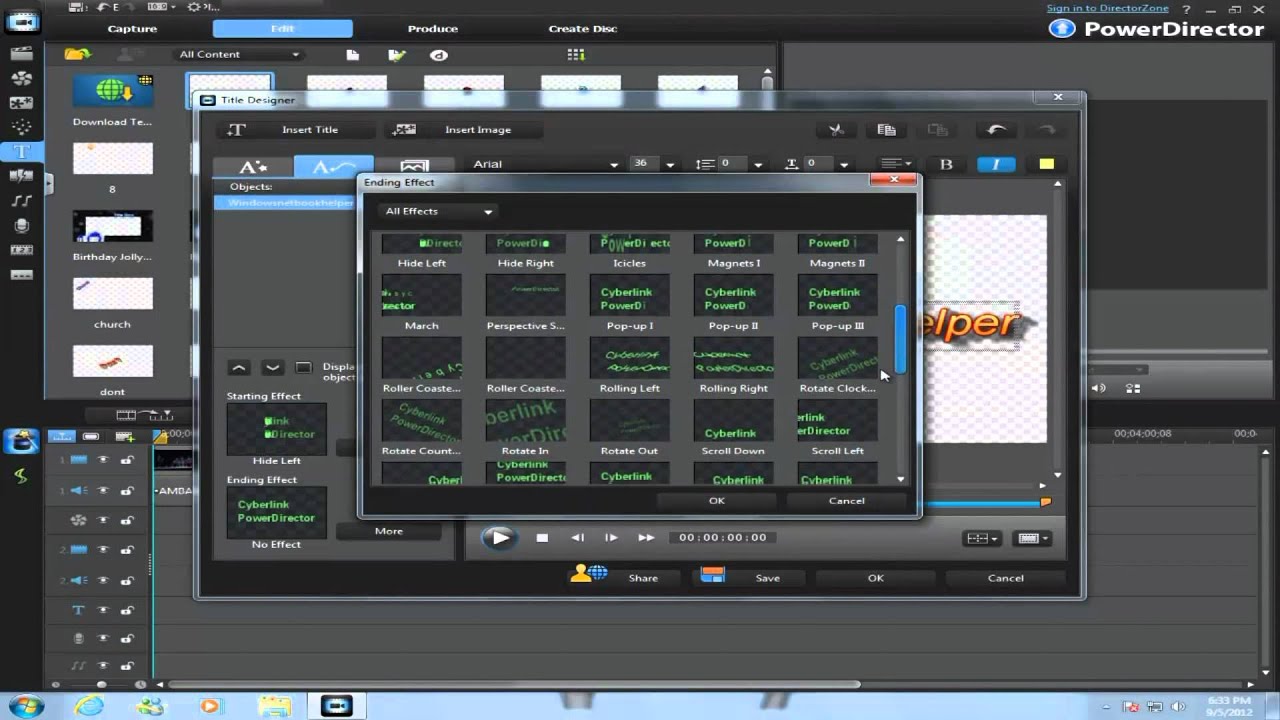Switch to the Edit tab
Image resolution: width=1280 pixels, height=720 pixels.
click(x=283, y=29)
